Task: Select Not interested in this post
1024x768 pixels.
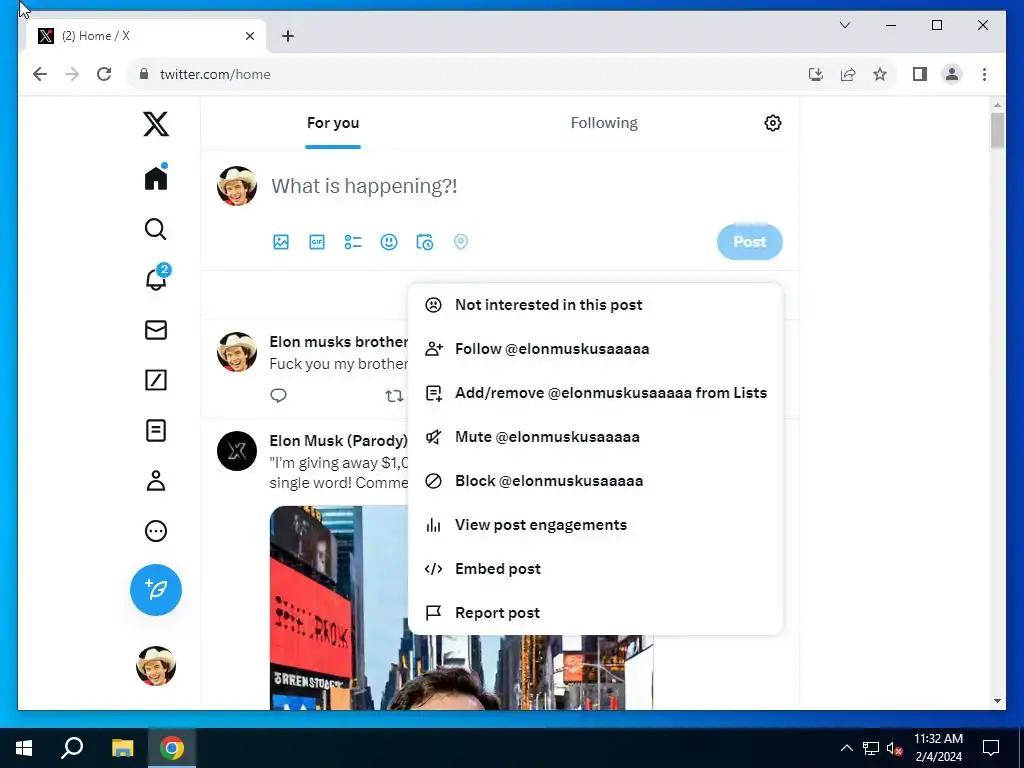Action: [x=595, y=304]
